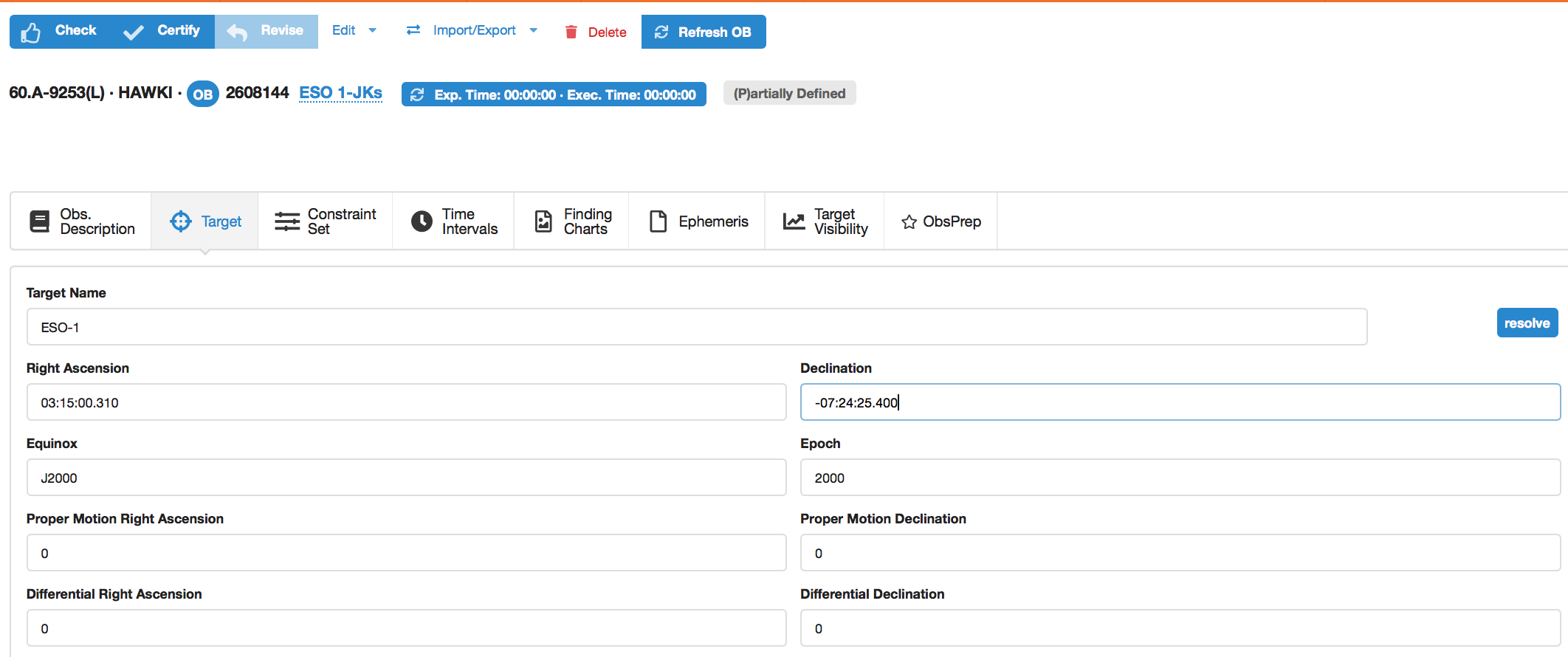This screenshot has height=657, width=1568.
Task: Expand the Import/Export dropdown
Action: click(x=472, y=30)
